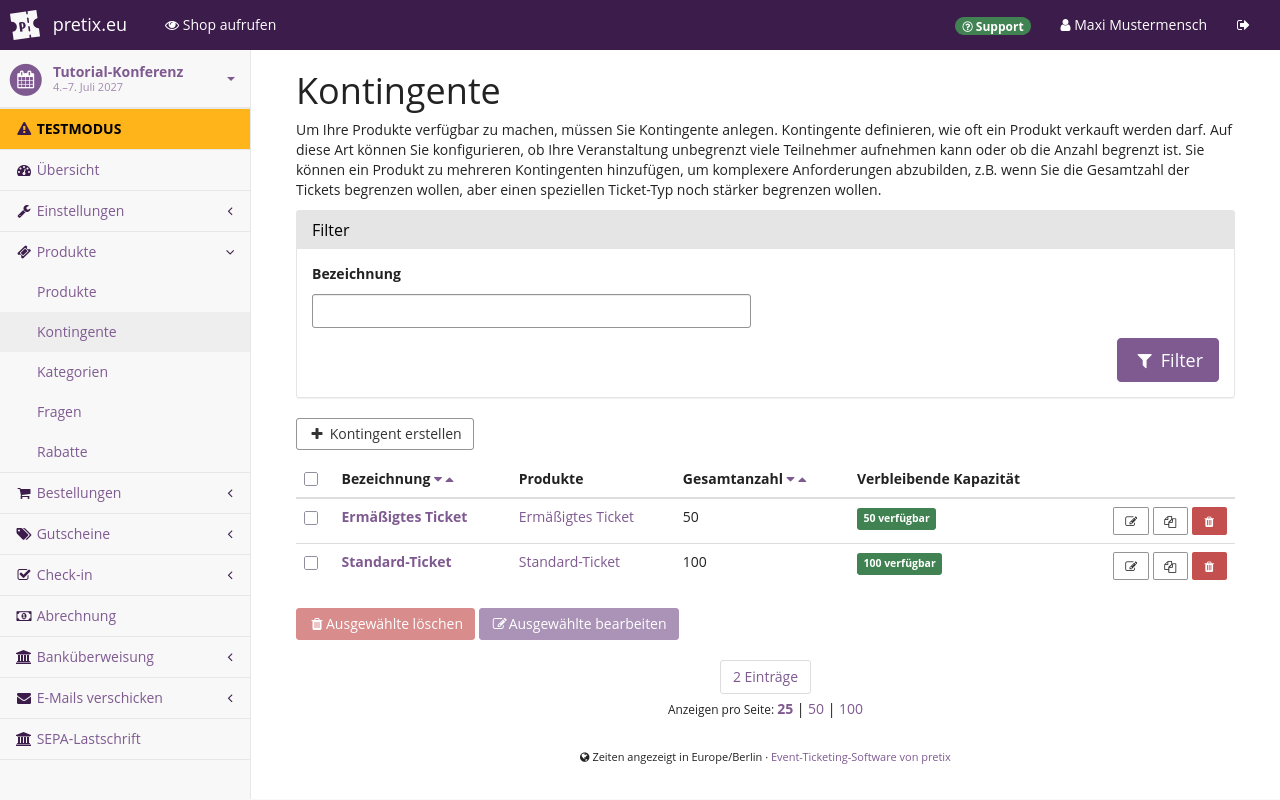Toggle the select-all checkbox in table header
Image resolution: width=1280 pixels, height=800 pixels.
coord(311,479)
